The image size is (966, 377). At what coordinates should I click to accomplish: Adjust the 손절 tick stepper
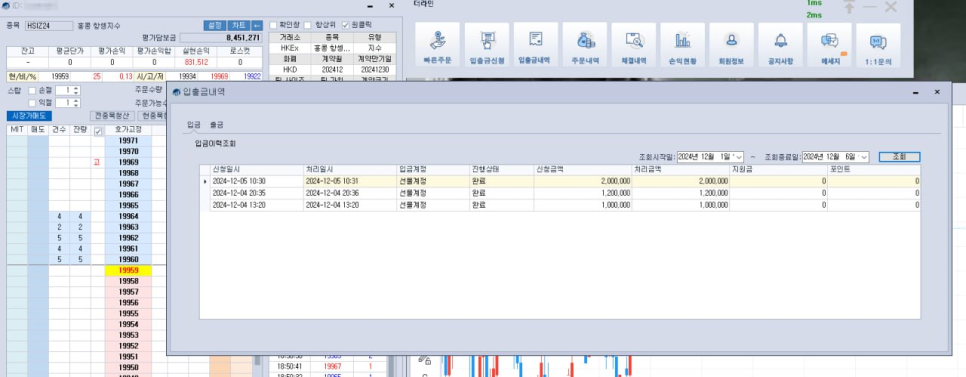(76, 91)
